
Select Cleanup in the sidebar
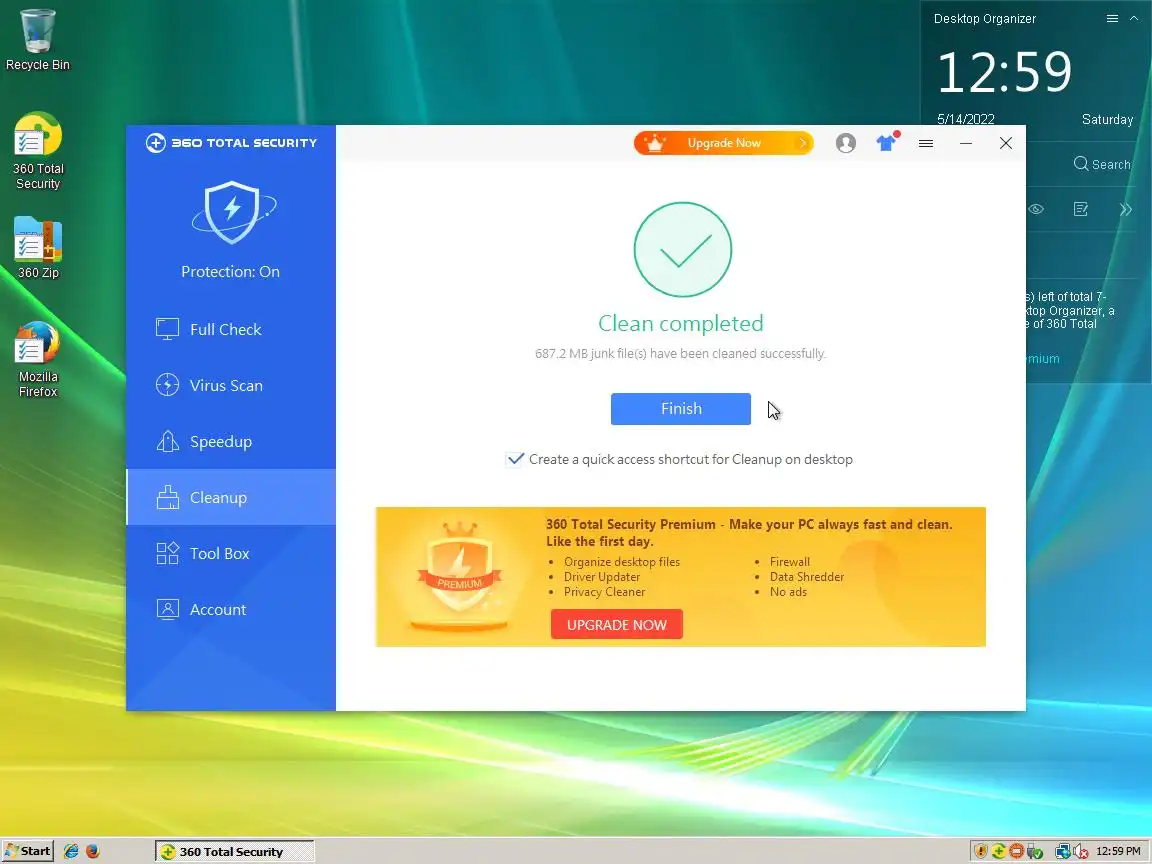point(231,497)
